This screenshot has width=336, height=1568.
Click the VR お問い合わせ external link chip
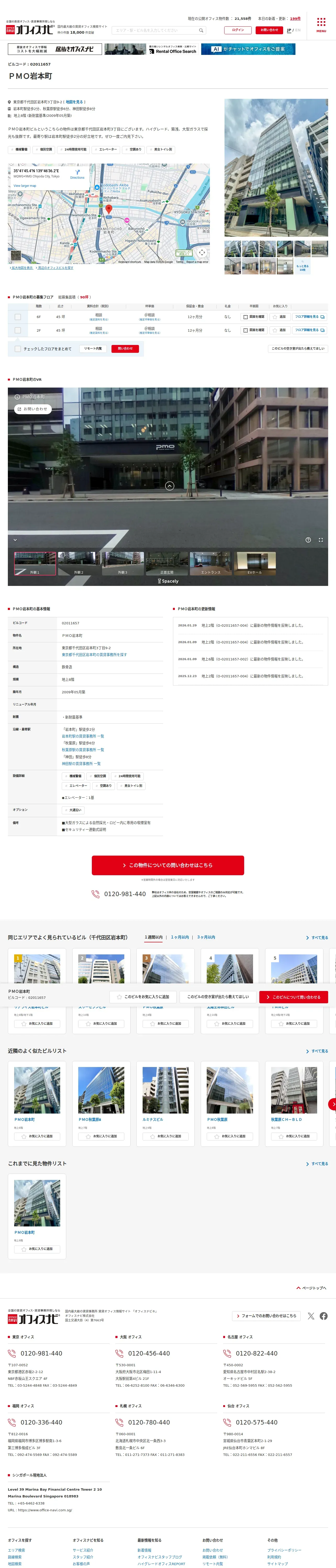[32, 409]
